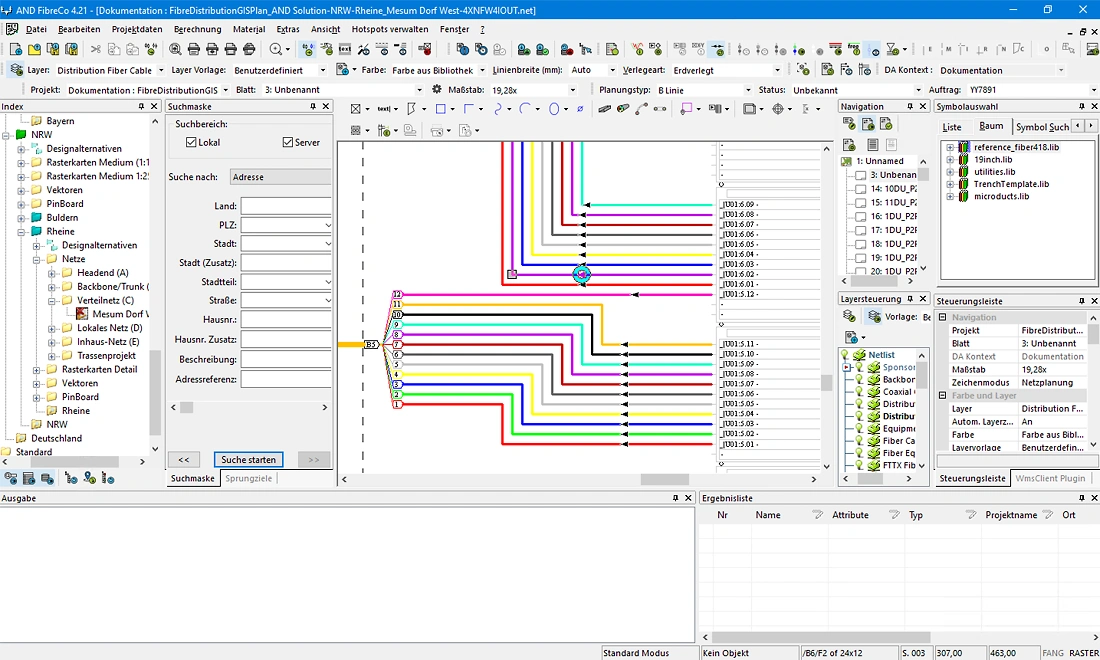
Task: Open the Datei menu
Action: click(x=36, y=29)
